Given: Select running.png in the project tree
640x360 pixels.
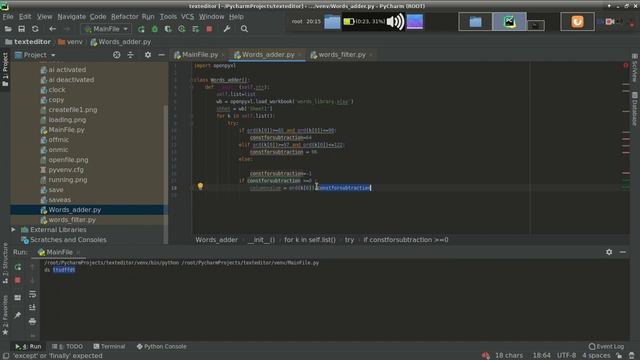Looking at the screenshot, I should tap(68, 180).
